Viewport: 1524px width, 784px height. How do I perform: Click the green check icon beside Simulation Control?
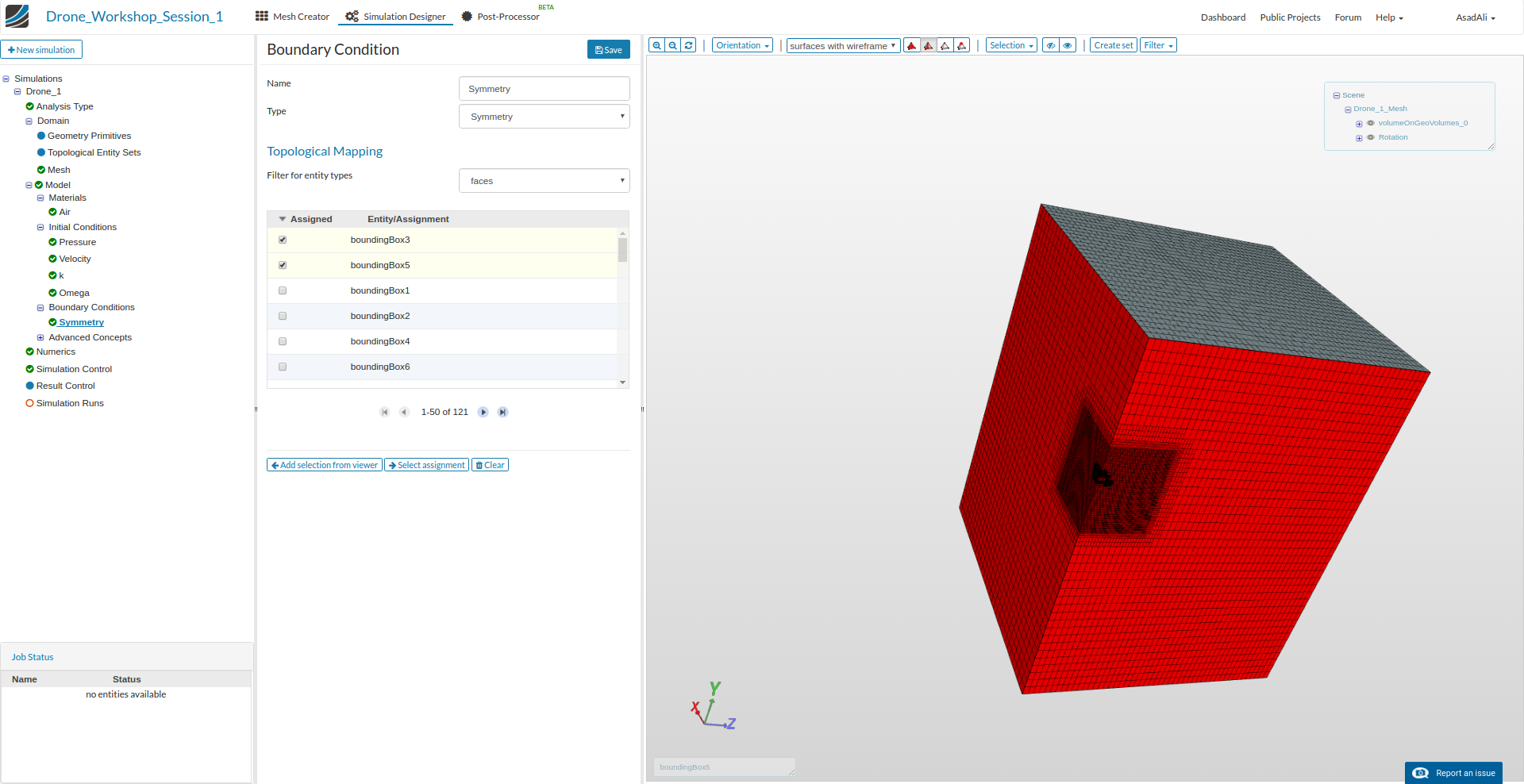coord(29,369)
